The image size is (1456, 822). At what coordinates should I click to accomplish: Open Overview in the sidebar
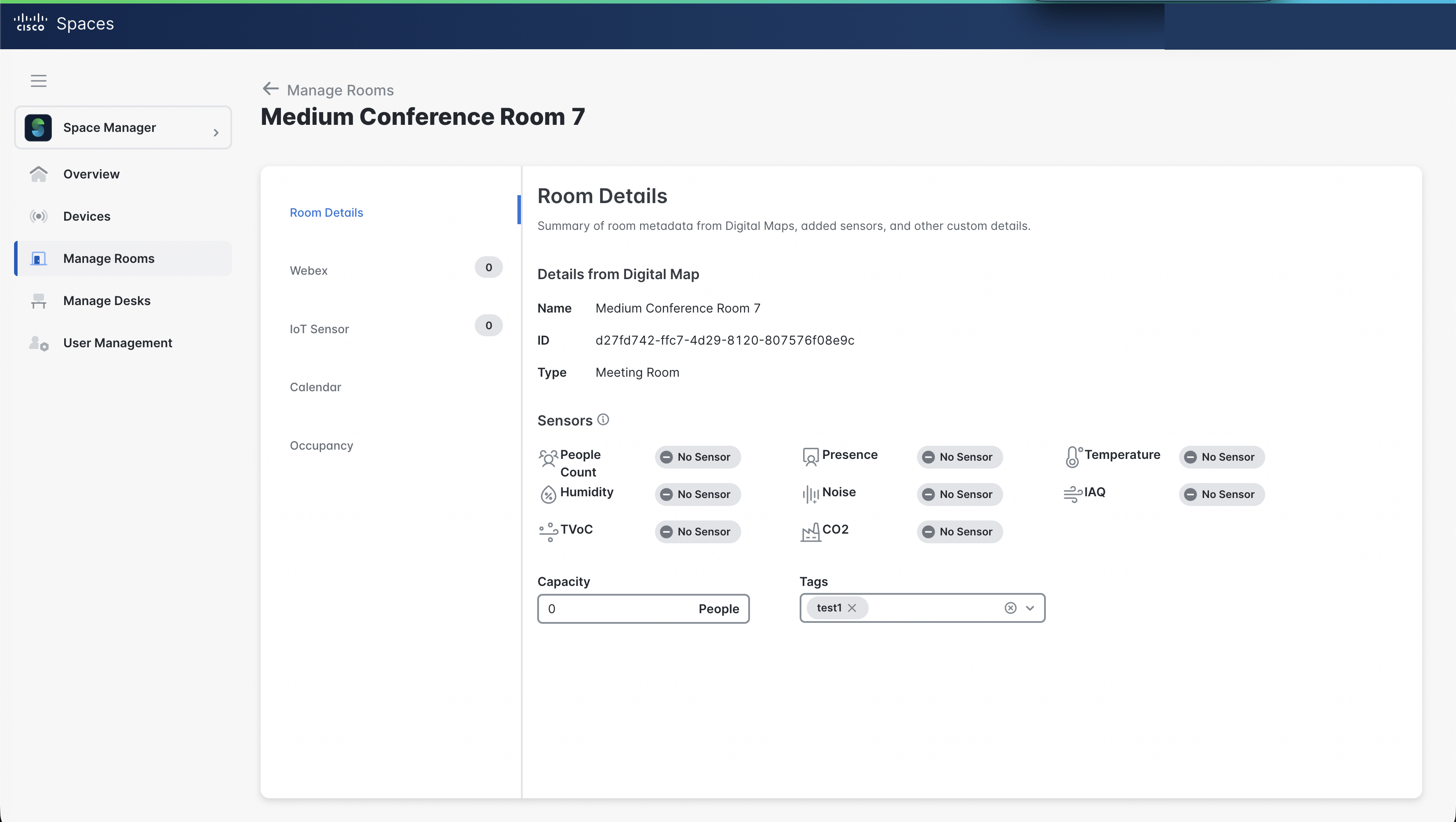tap(123, 174)
